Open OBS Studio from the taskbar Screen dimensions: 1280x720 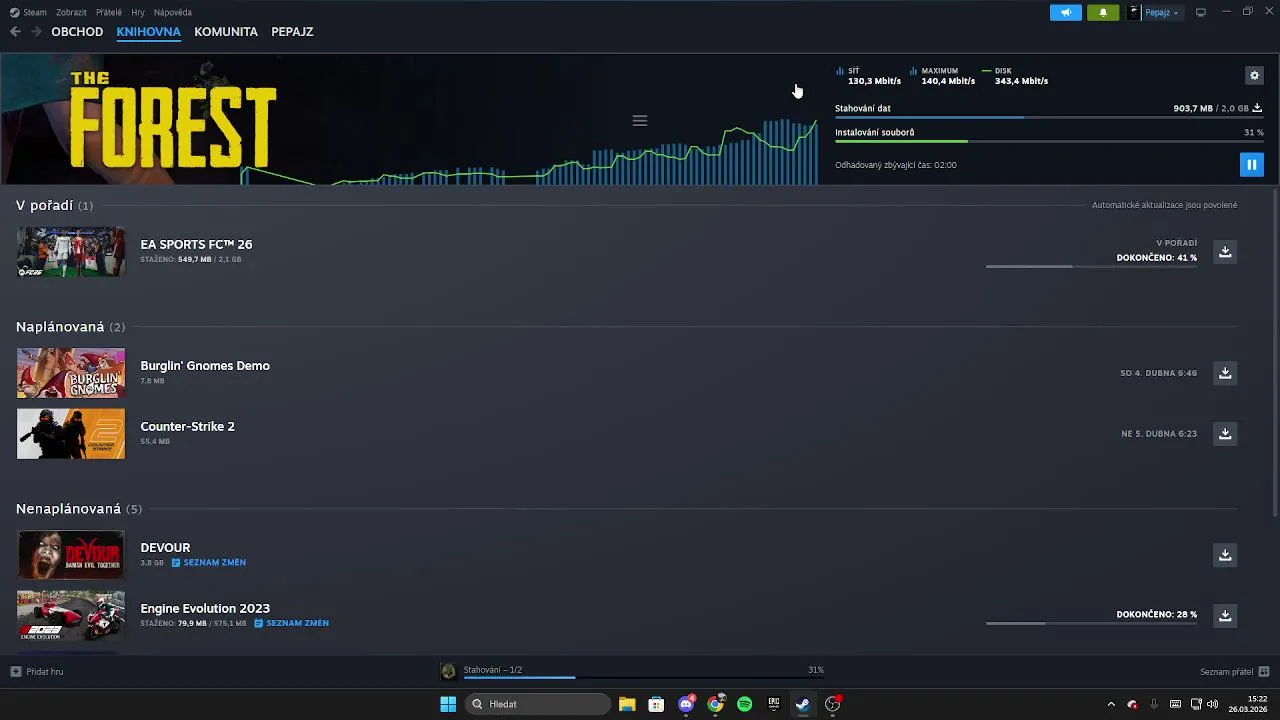(x=832, y=704)
